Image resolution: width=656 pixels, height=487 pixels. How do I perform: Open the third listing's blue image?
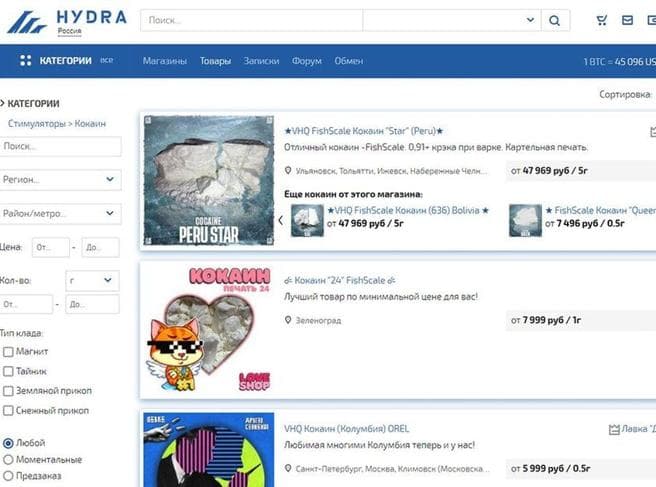tap(208, 450)
